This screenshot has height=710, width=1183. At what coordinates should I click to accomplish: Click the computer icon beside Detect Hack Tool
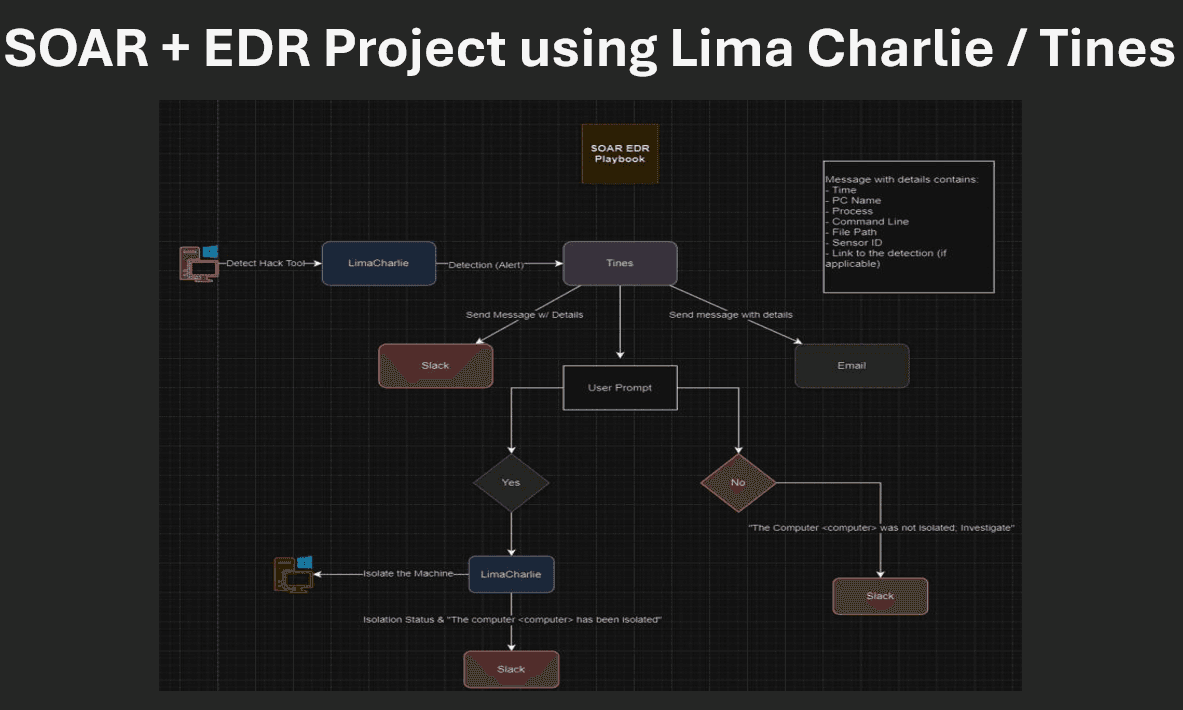click(x=198, y=264)
